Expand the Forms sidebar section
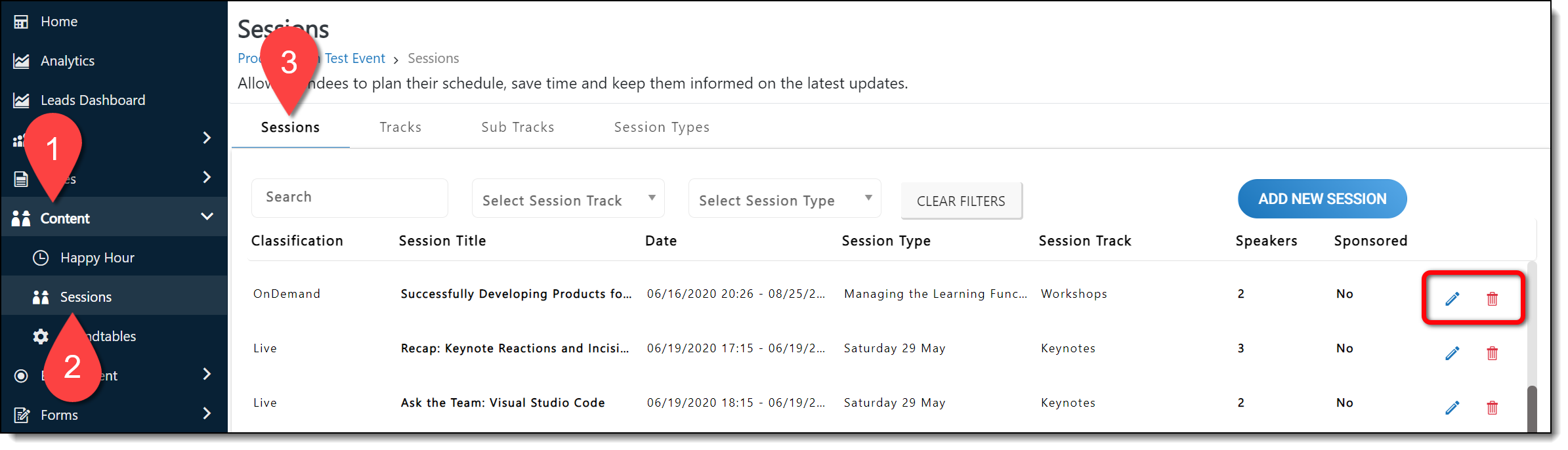 (207, 414)
